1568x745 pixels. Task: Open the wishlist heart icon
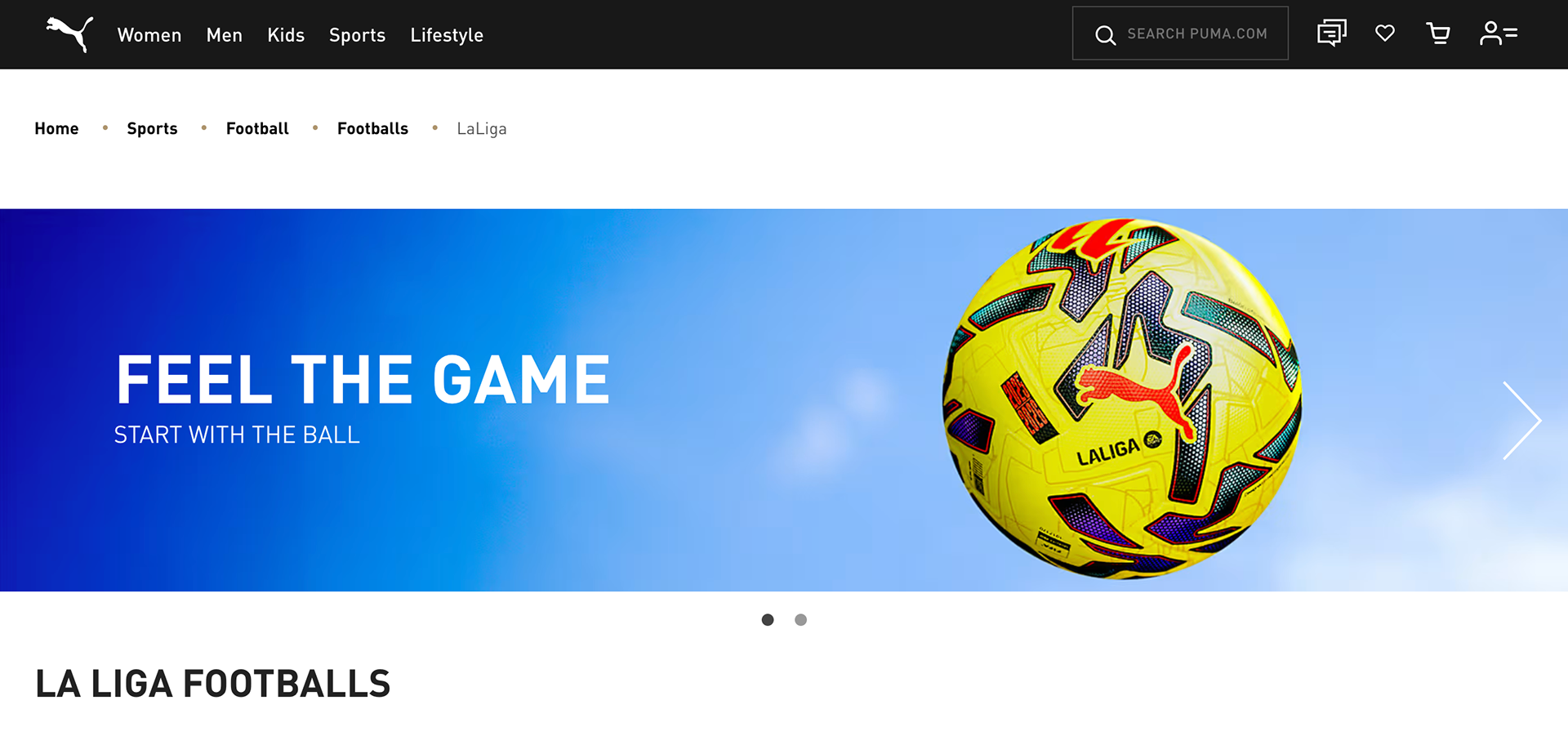(x=1385, y=33)
